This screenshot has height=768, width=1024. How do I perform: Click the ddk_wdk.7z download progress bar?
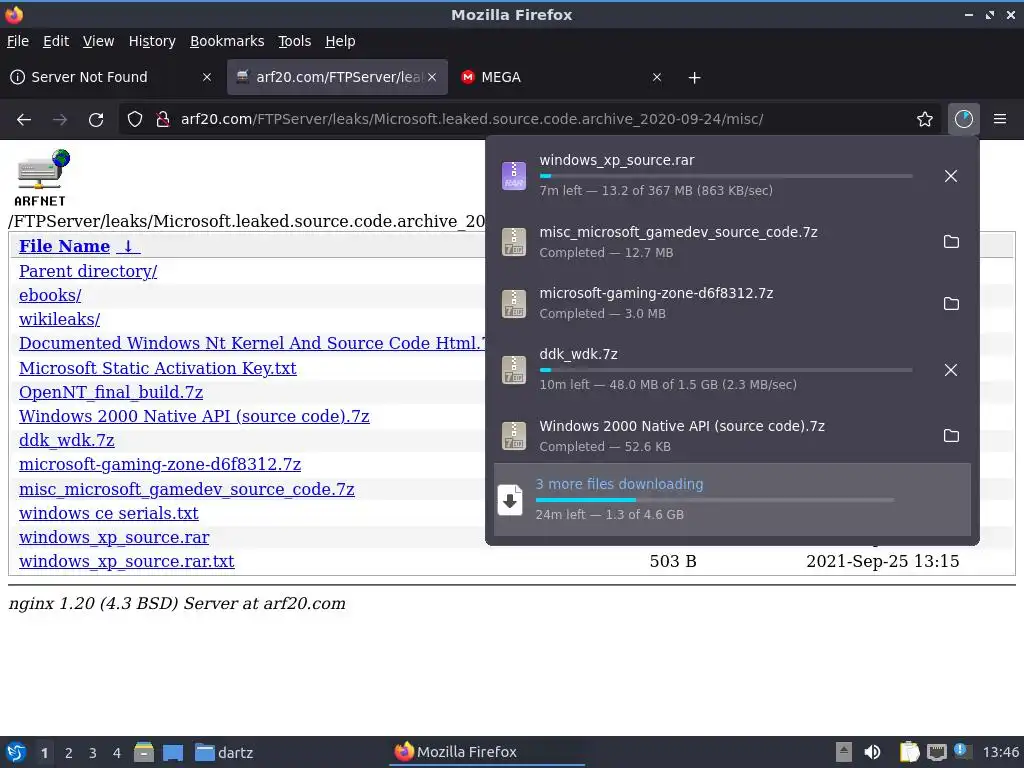(x=726, y=370)
